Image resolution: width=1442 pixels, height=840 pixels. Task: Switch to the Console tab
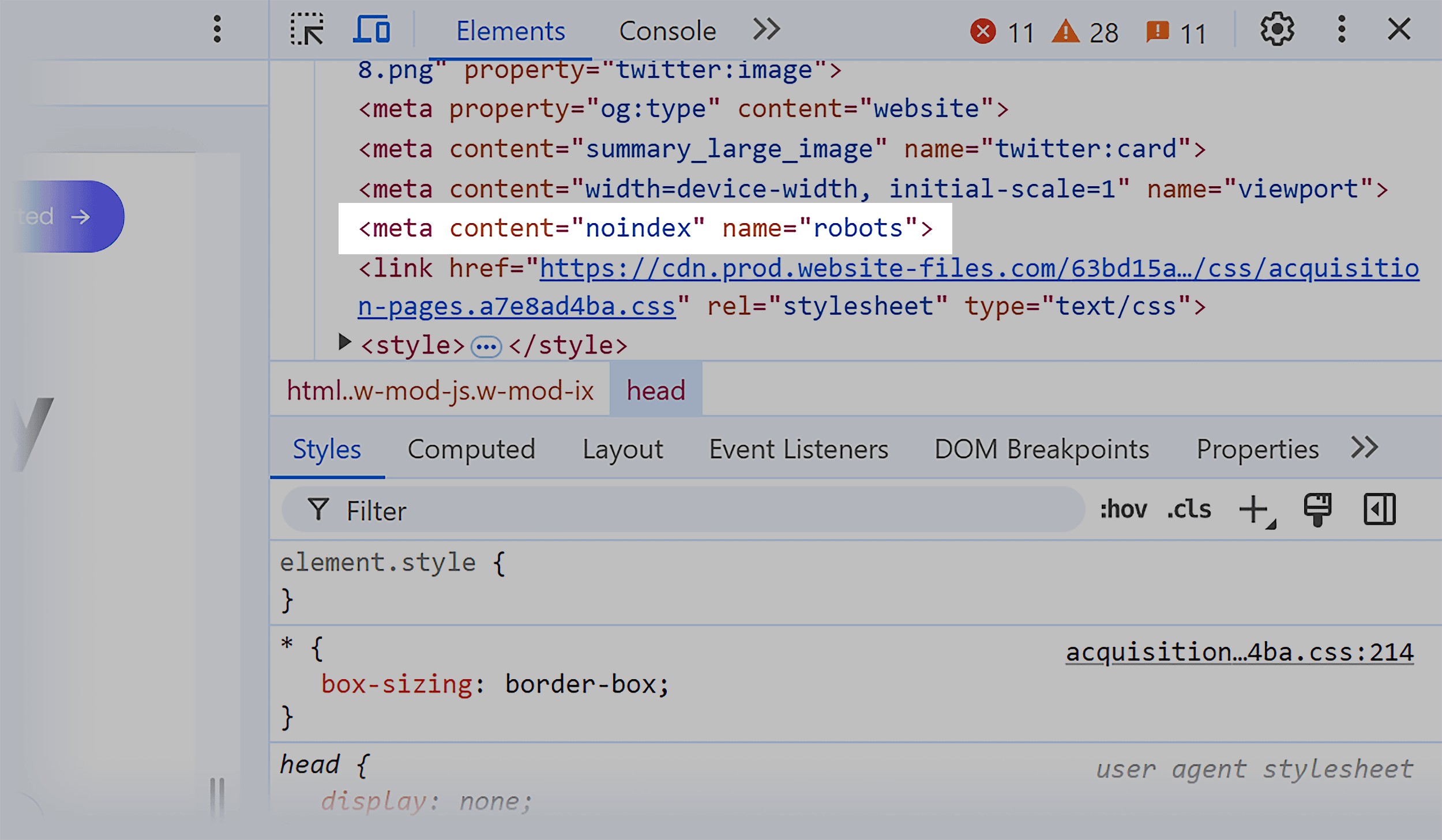point(667,31)
